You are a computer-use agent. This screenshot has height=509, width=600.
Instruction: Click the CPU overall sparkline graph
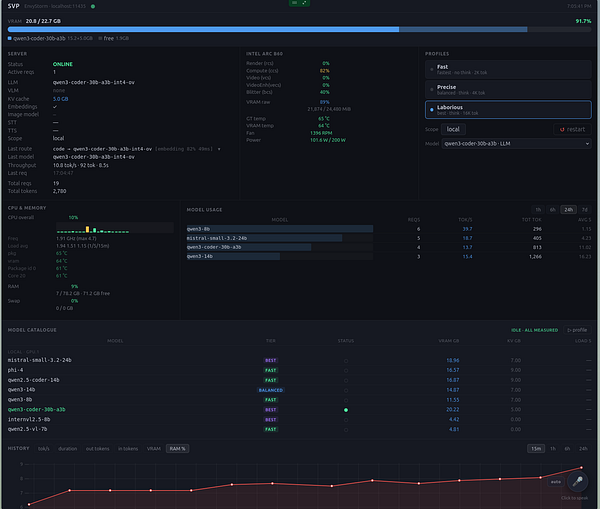pos(115,228)
